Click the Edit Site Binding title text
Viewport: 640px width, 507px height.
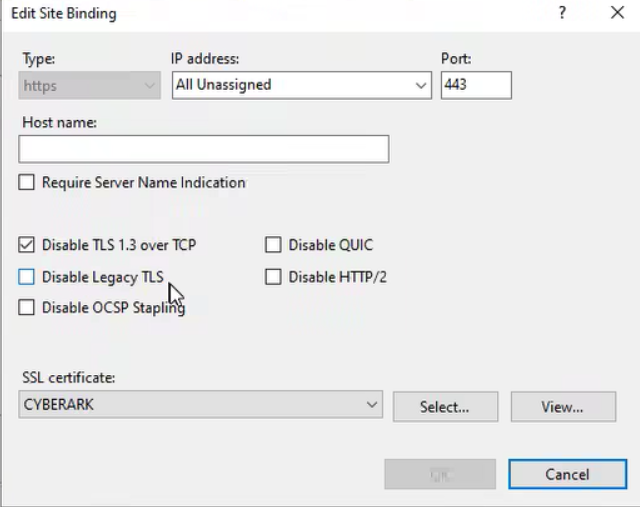(x=64, y=13)
